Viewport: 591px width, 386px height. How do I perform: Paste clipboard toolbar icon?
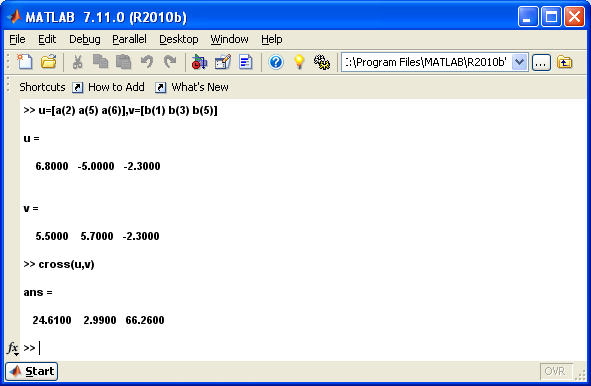pyautogui.click(x=123, y=62)
